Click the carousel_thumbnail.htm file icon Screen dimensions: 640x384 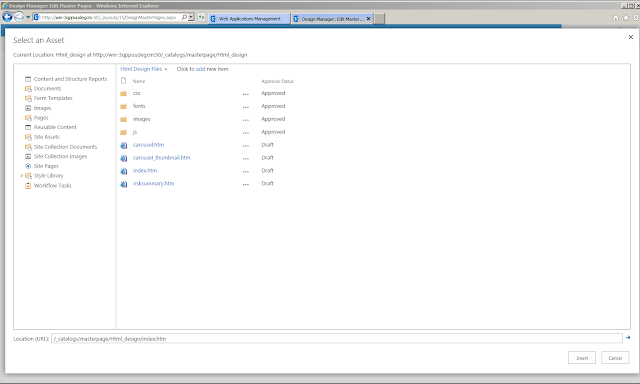(x=124, y=158)
